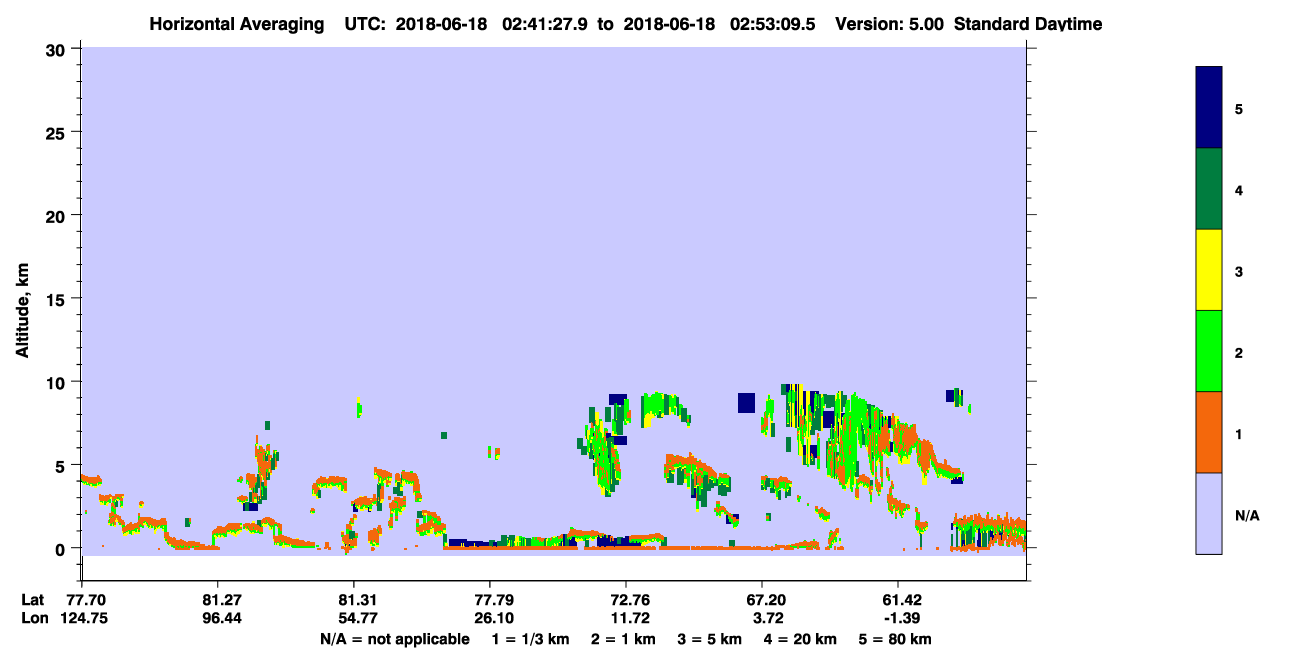
Task: Click the colorbar label '4'
Action: 1239,189
